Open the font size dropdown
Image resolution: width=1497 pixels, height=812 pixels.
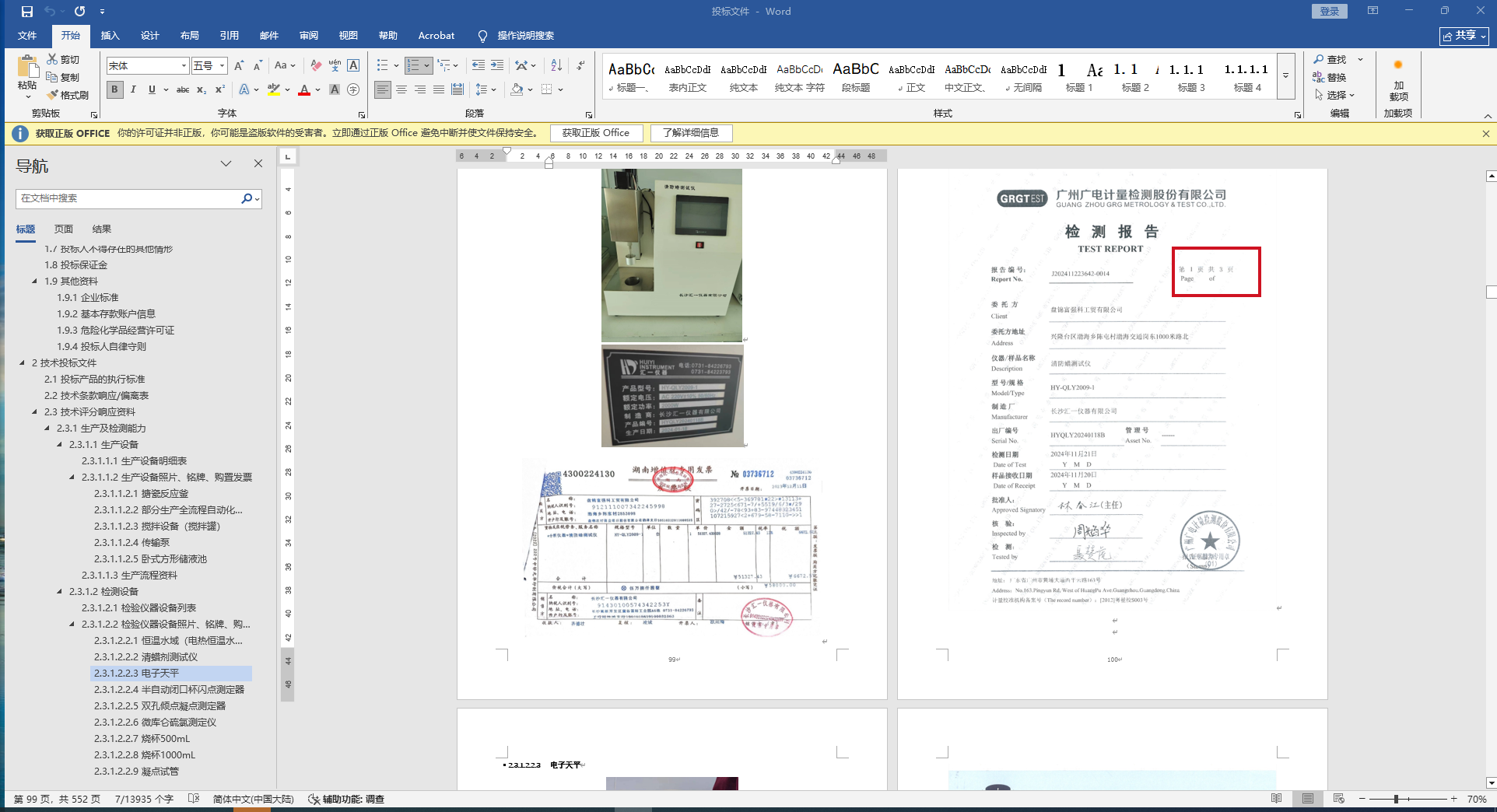tap(223, 66)
